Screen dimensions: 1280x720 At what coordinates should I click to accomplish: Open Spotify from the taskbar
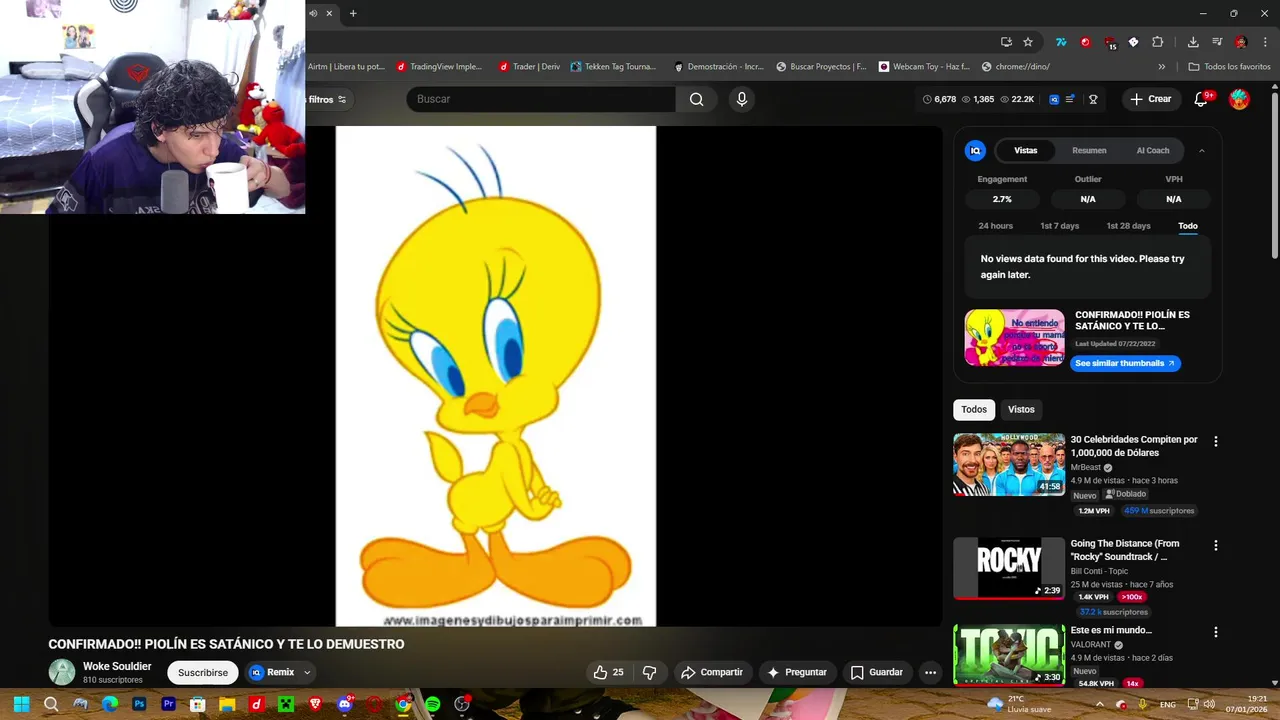[x=432, y=704]
